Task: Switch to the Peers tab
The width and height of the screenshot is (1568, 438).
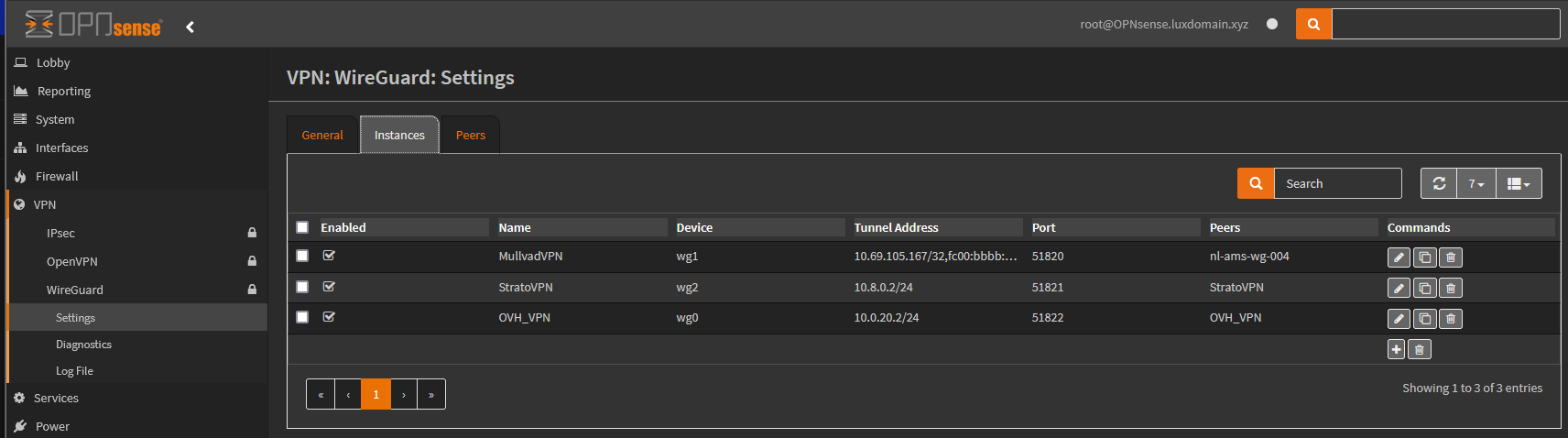Action: click(471, 136)
